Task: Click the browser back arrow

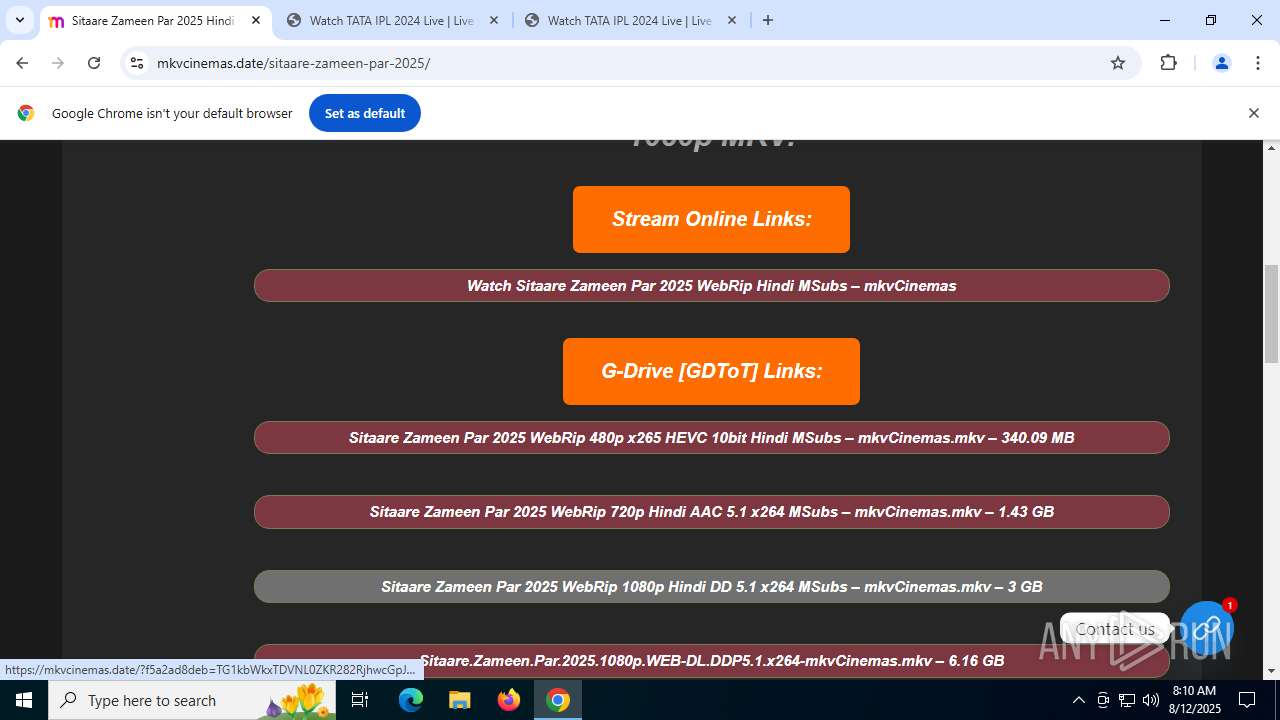Action: click(x=22, y=63)
